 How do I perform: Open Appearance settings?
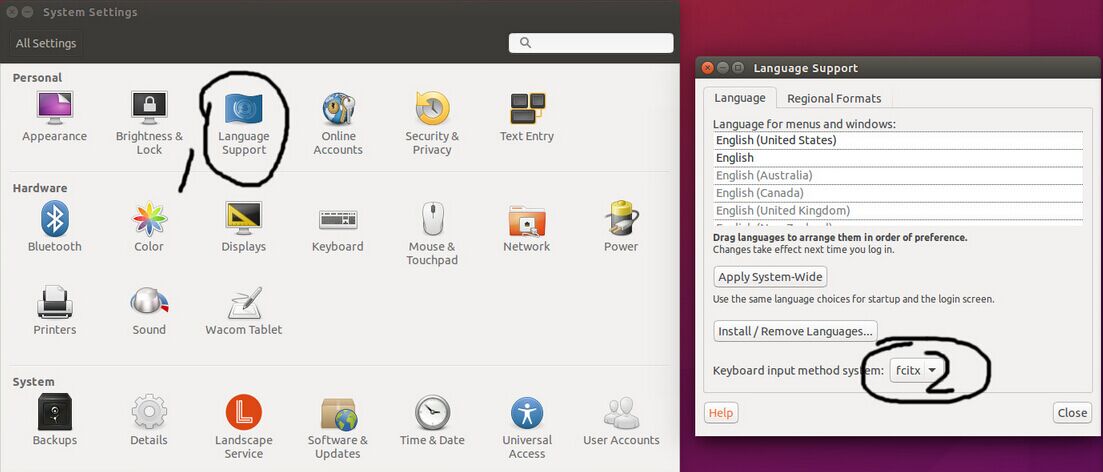coord(54,117)
